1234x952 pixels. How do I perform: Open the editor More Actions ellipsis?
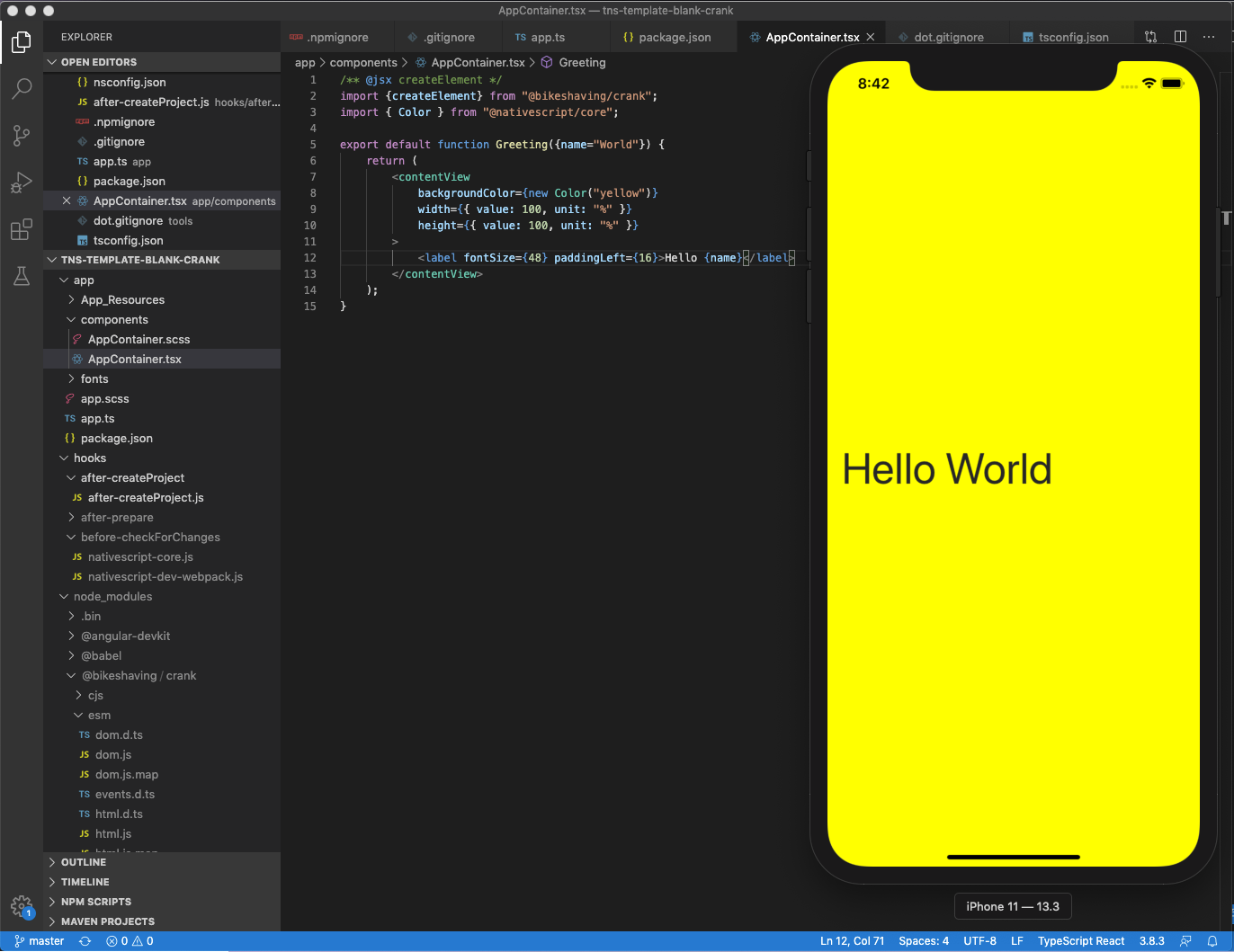(1209, 37)
